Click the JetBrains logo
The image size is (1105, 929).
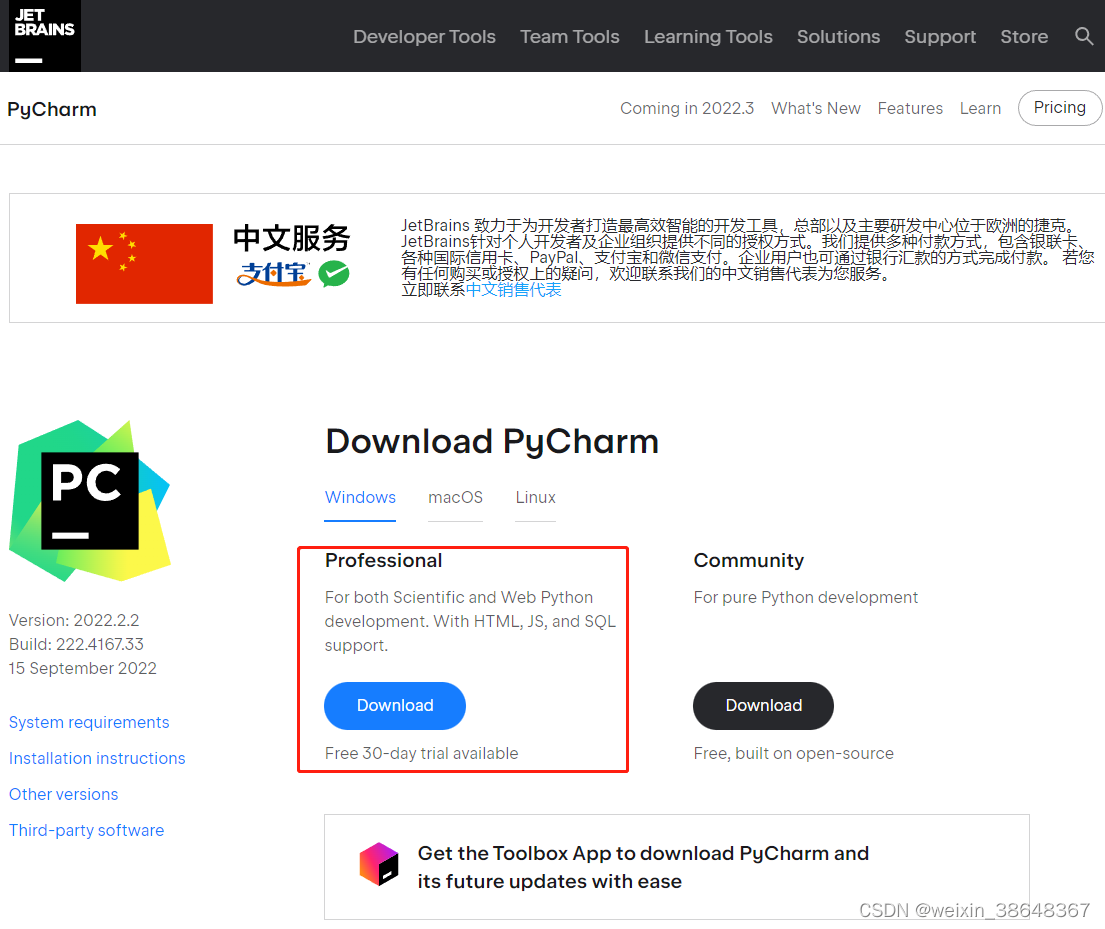pos(45,36)
